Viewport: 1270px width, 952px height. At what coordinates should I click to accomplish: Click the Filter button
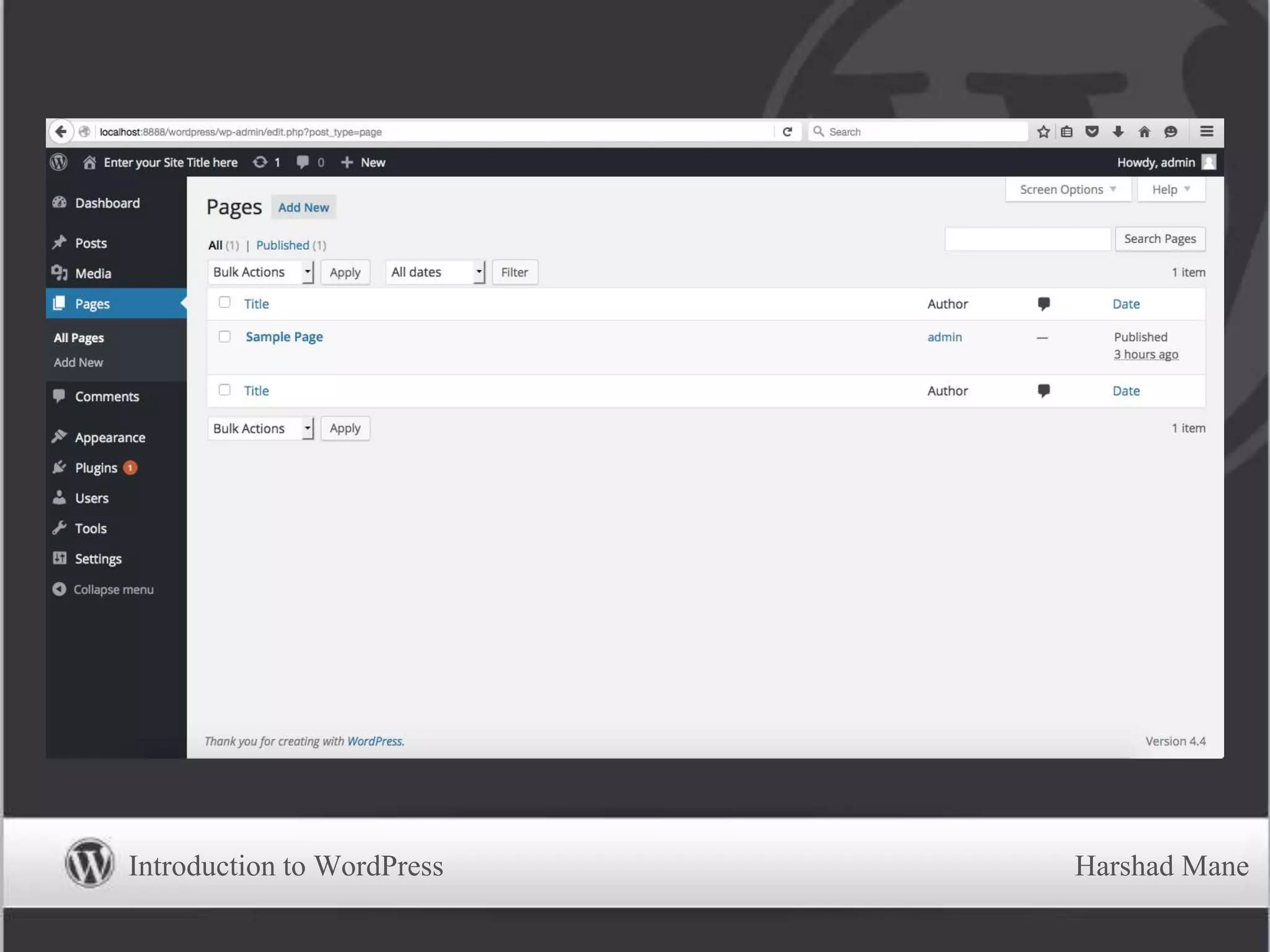click(514, 272)
